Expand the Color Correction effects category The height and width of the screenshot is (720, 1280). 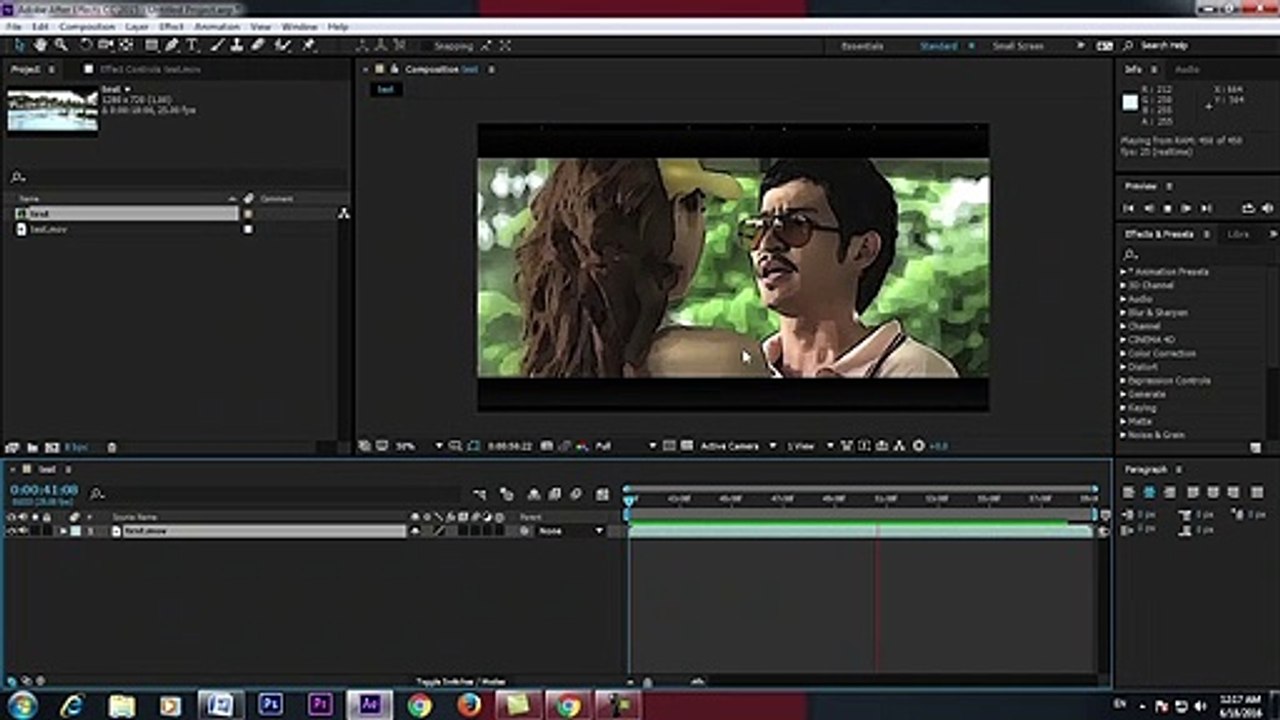pos(1124,354)
